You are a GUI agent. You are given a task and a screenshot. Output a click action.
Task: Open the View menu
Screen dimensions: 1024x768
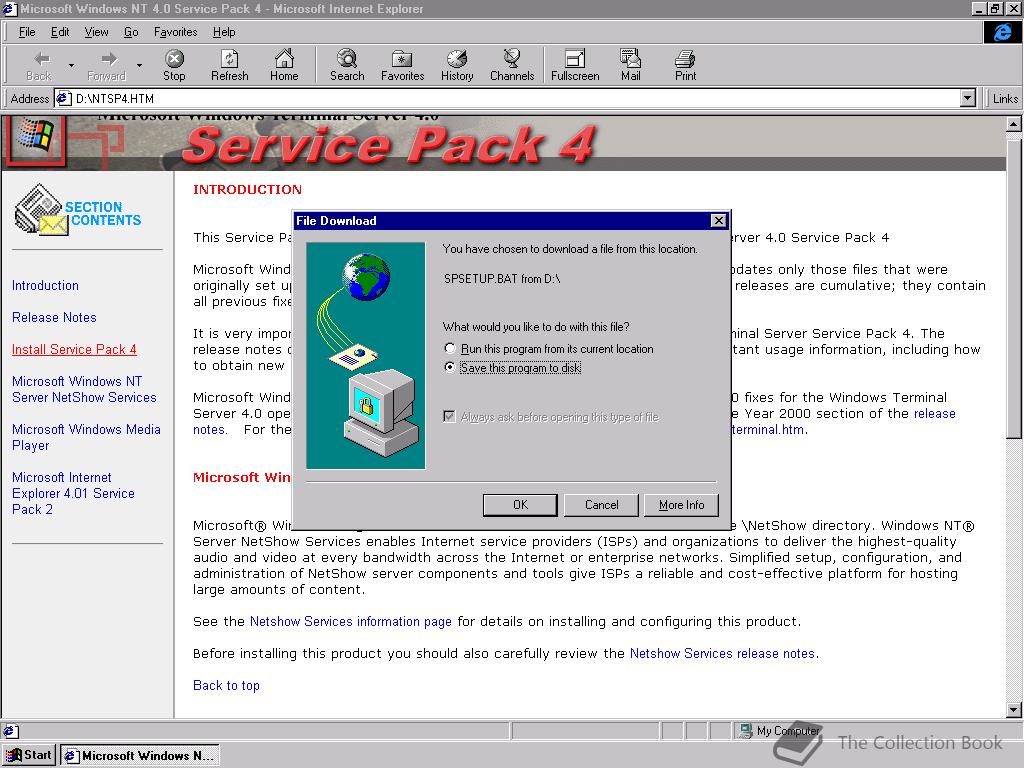96,32
